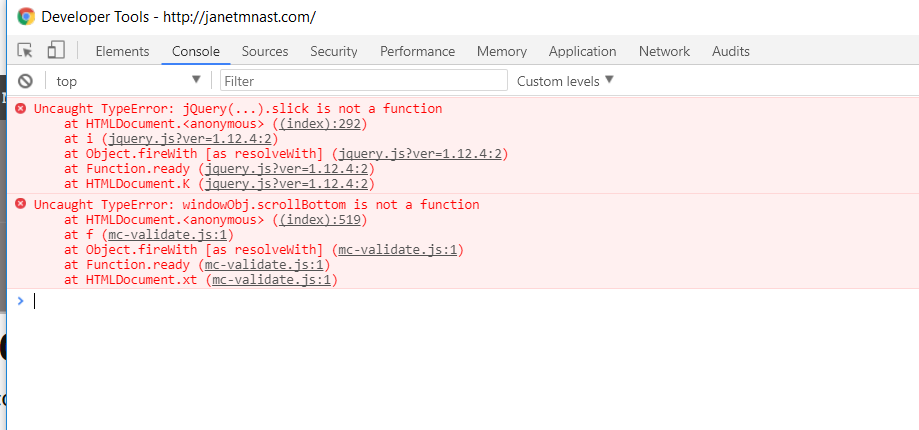Go to the Performance tab
This screenshot has width=919, height=430.
(x=417, y=51)
